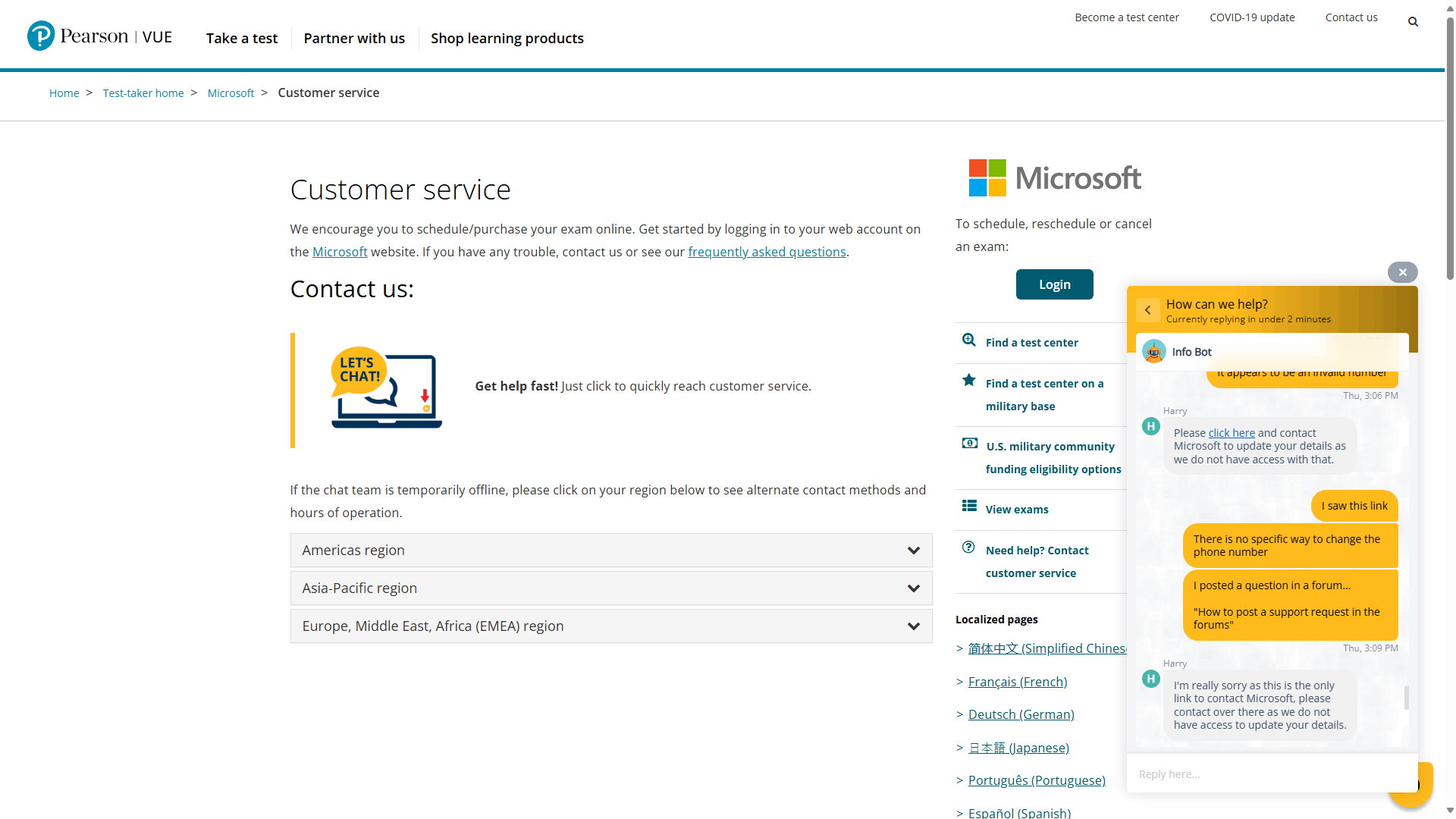
Task: Open the COVID-19 update link
Action: (x=1252, y=17)
